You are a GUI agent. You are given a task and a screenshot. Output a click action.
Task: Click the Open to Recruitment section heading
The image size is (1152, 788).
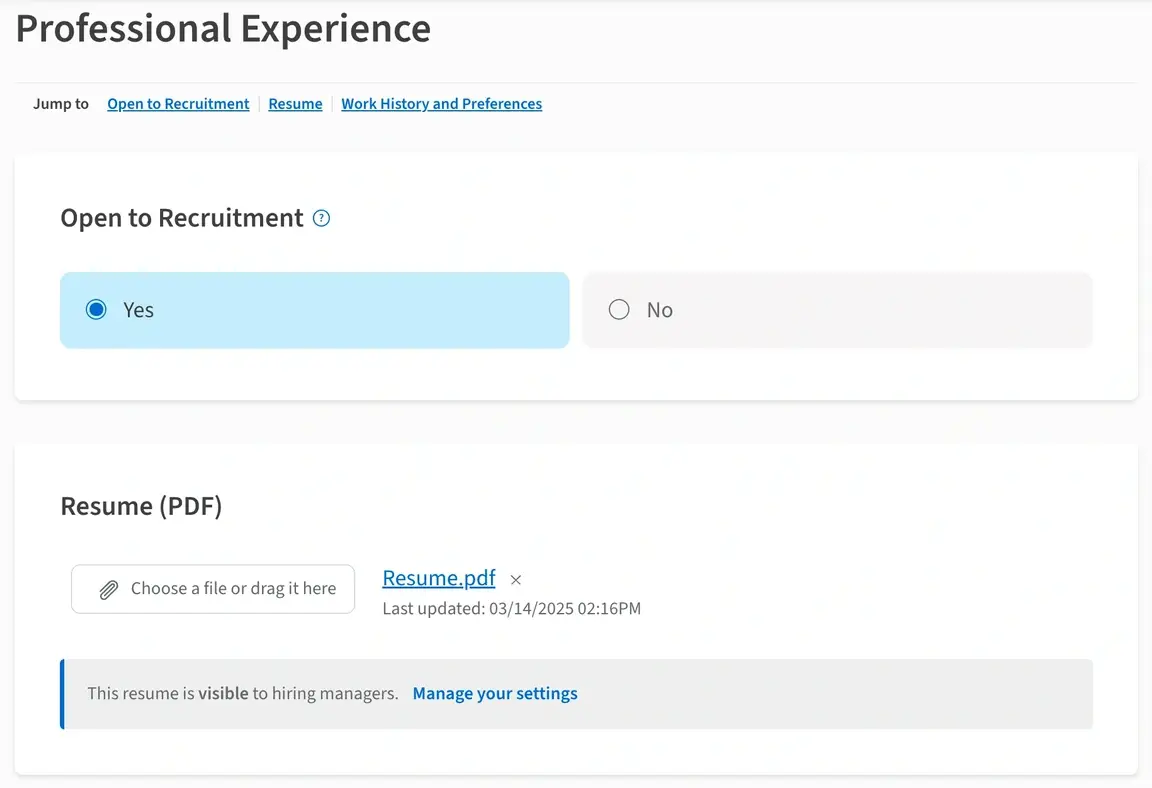point(181,218)
